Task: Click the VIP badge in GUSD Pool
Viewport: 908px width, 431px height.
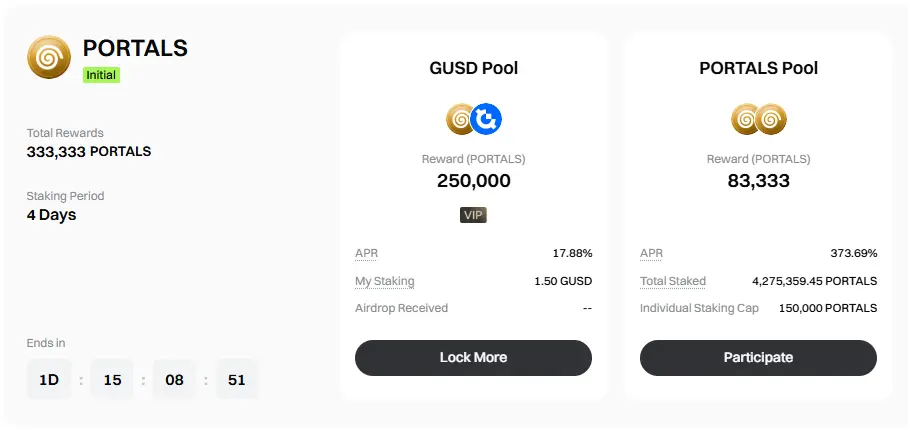Action: (473, 216)
